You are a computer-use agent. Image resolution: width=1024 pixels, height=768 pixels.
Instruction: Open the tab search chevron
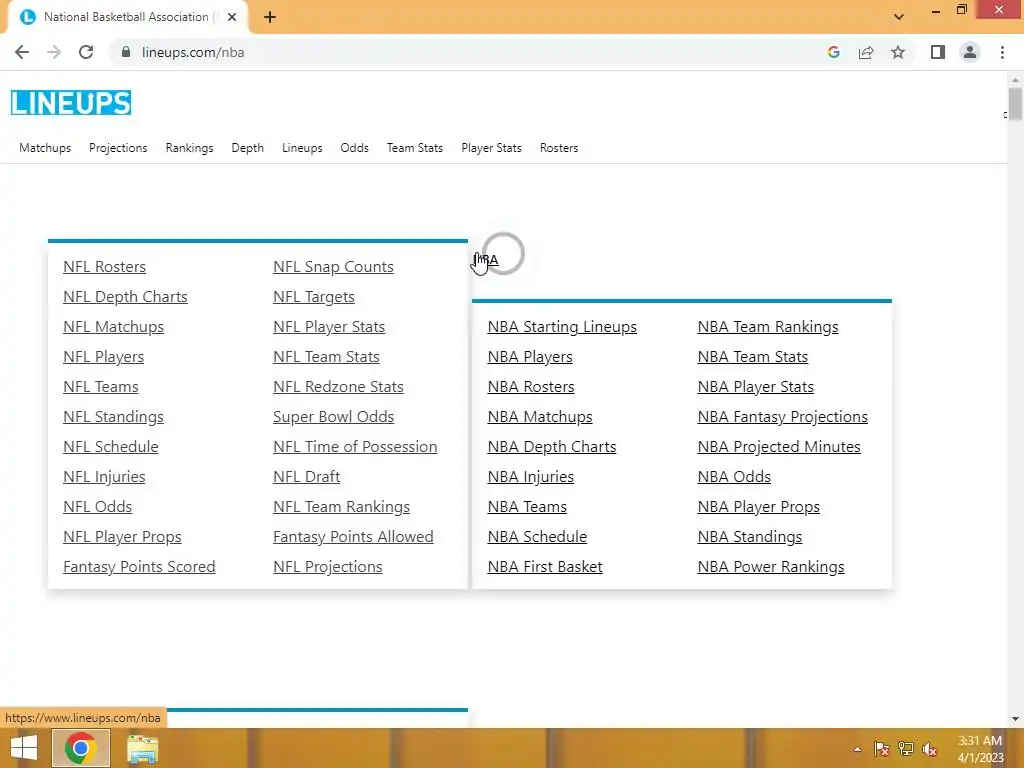tap(899, 17)
